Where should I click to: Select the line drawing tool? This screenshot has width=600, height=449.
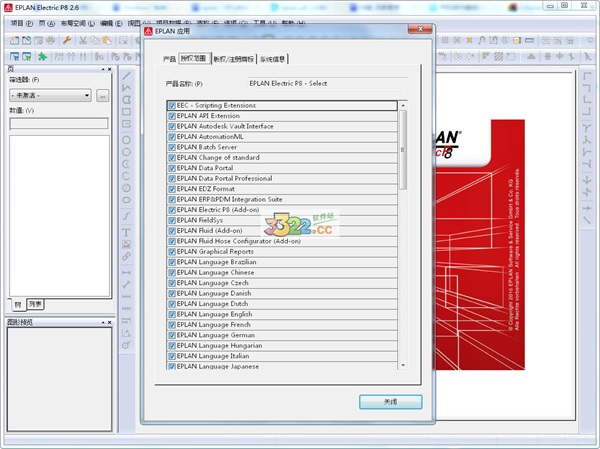pos(127,76)
